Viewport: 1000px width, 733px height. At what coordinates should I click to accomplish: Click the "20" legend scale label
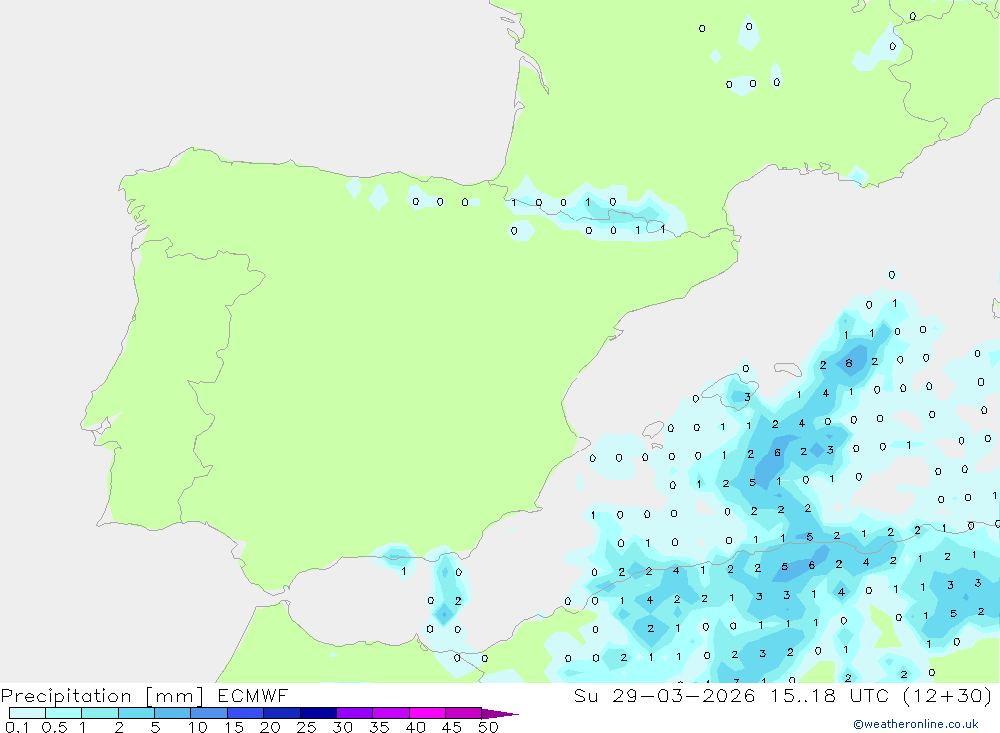tap(270, 727)
